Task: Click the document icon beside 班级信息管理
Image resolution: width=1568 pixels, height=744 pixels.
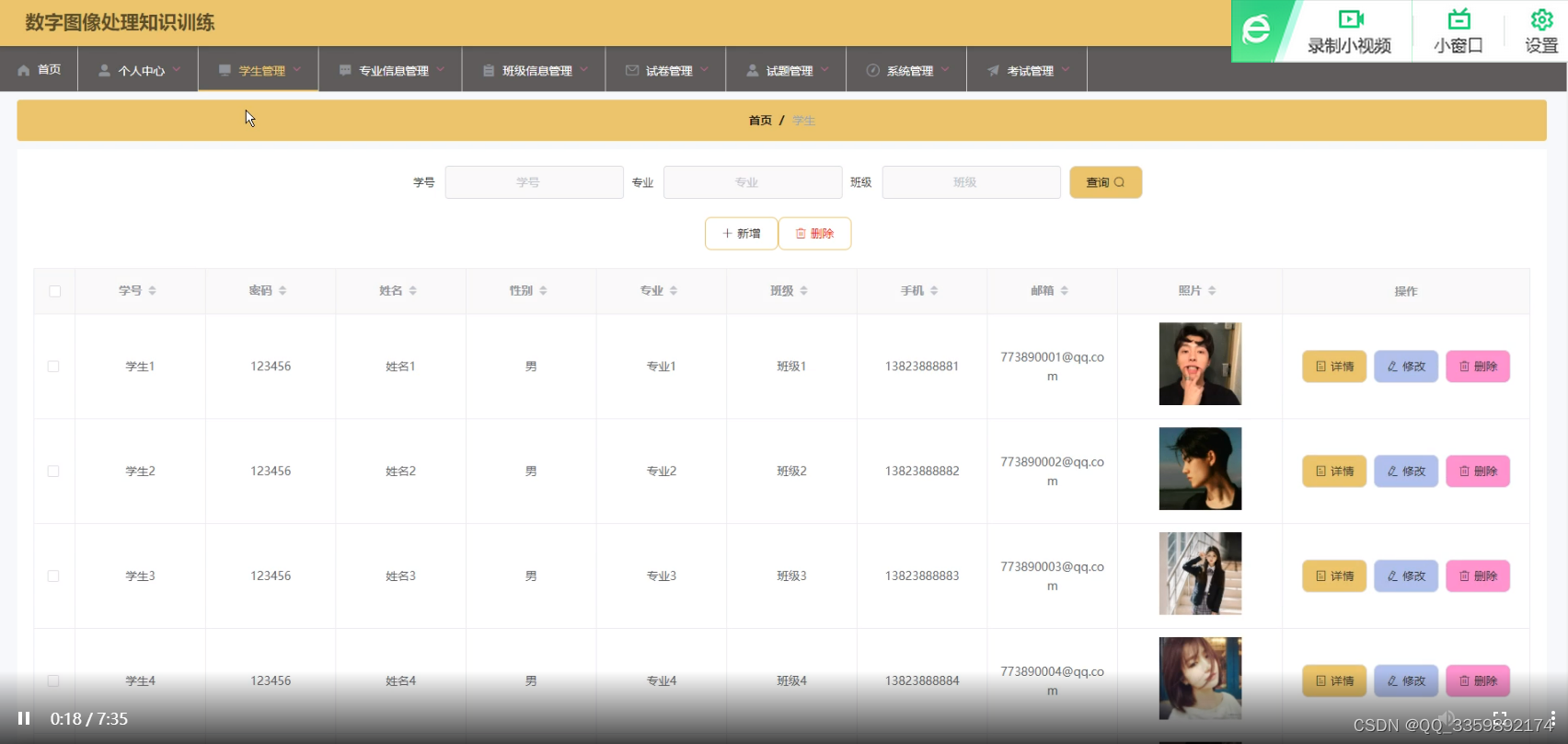Action: [489, 70]
